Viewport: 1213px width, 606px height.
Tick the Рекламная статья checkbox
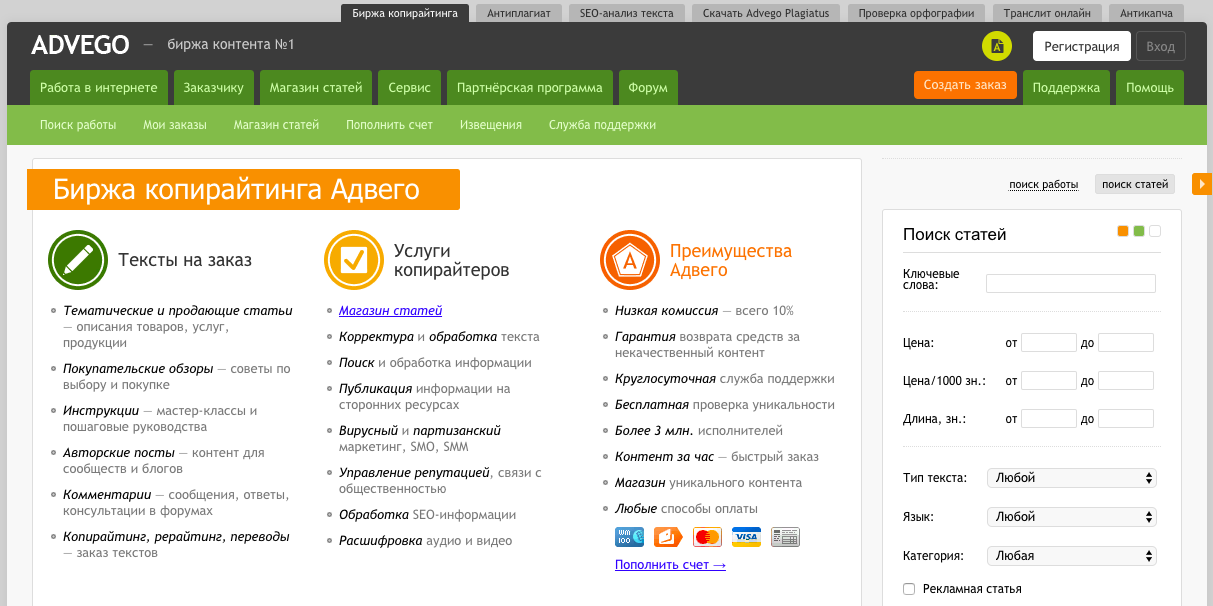[909, 589]
